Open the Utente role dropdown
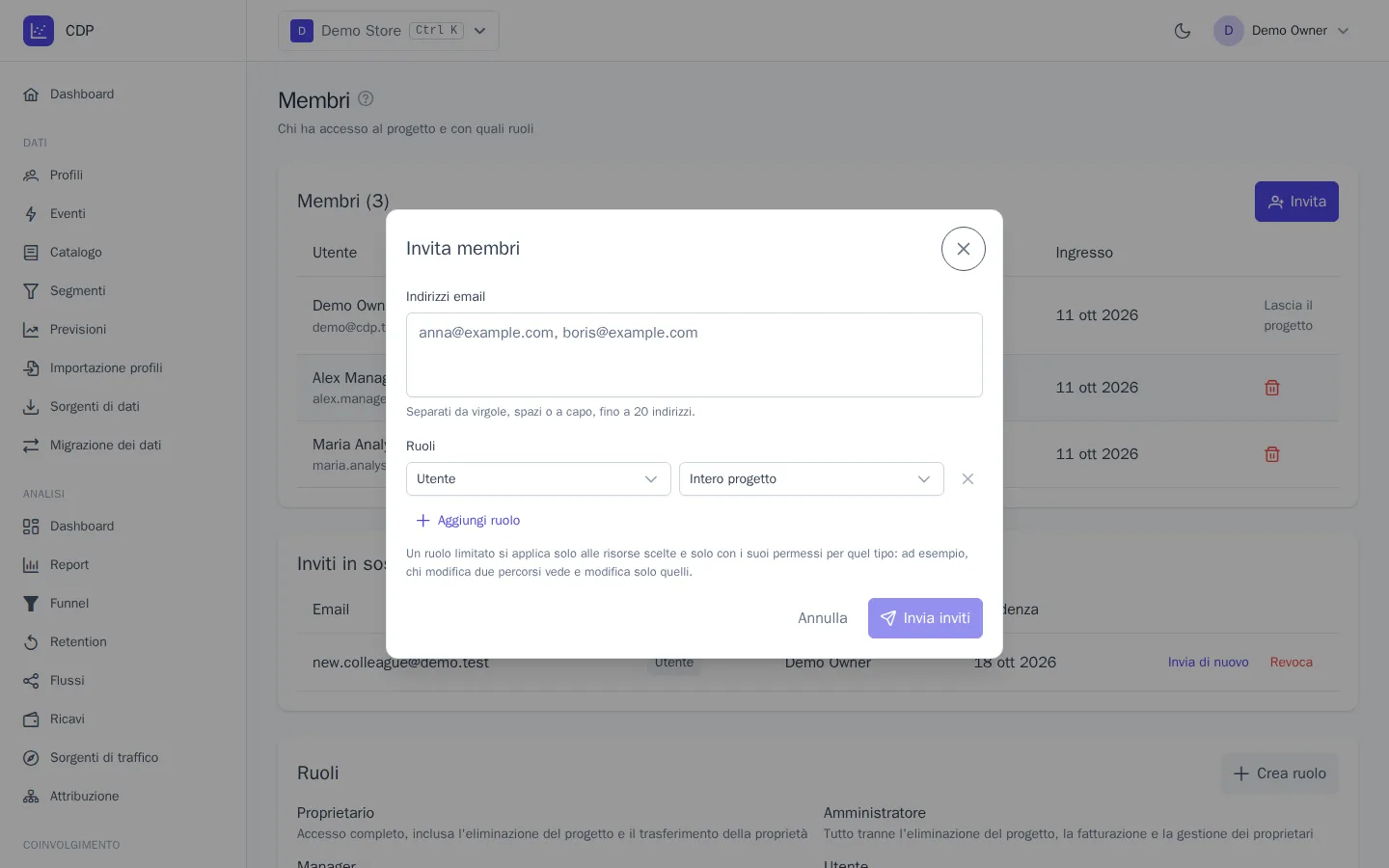Image resolution: width=1389 pixels, height=868 pixels. point(538,479)
